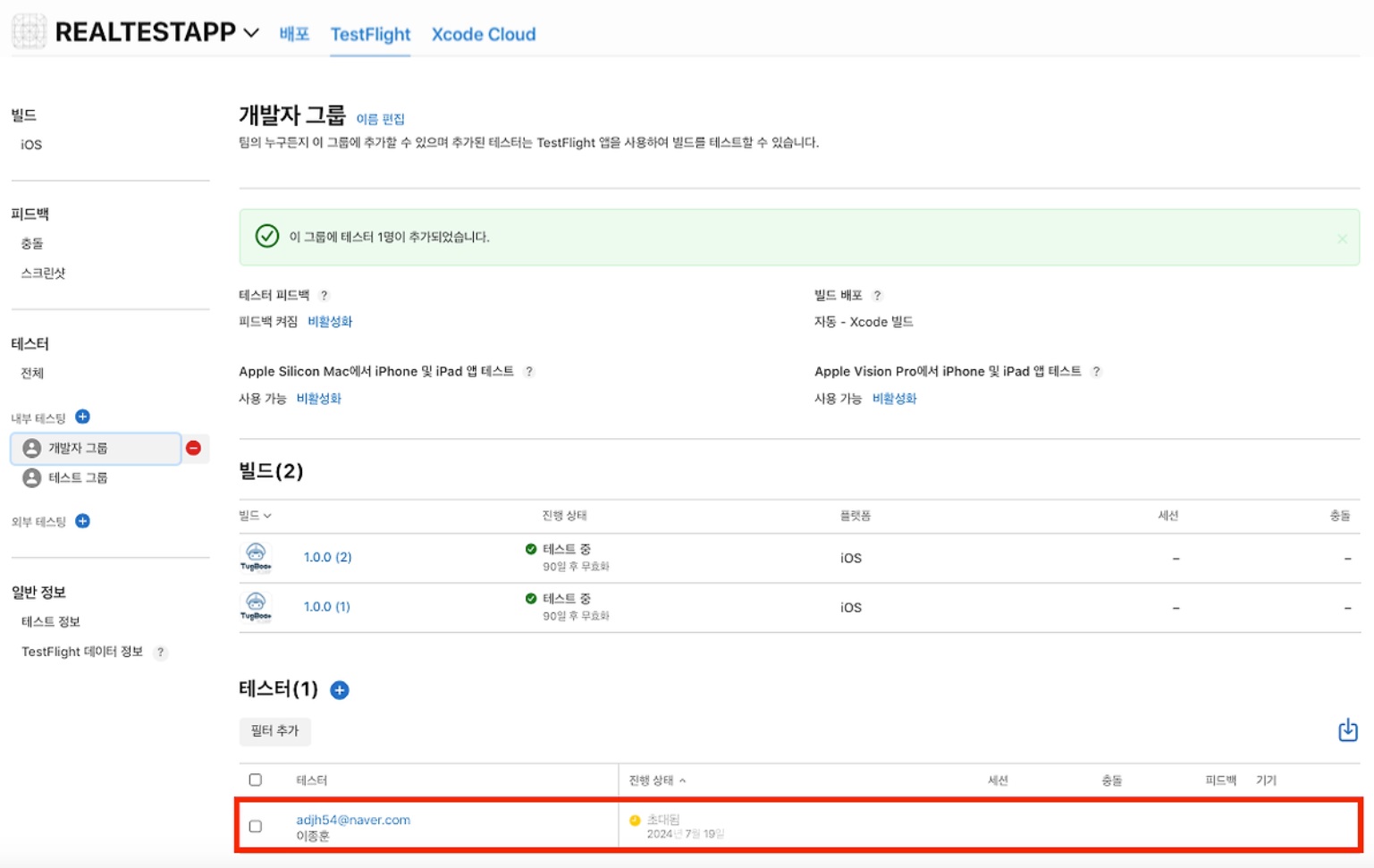Switch to the Xcode Cloud tab
The width and height of the screenshot is (1374, 868).
coord(484,34)
